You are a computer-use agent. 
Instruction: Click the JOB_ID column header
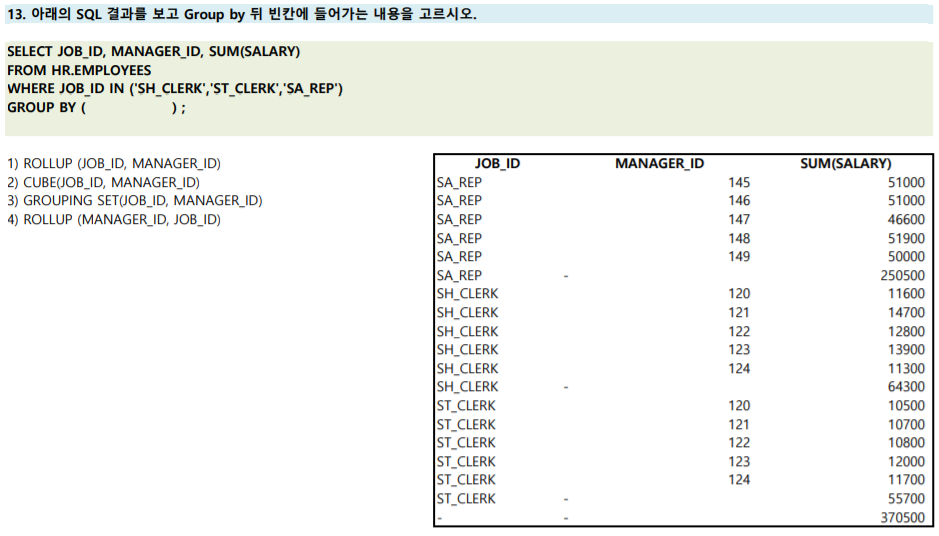click(x=497, y=163)
